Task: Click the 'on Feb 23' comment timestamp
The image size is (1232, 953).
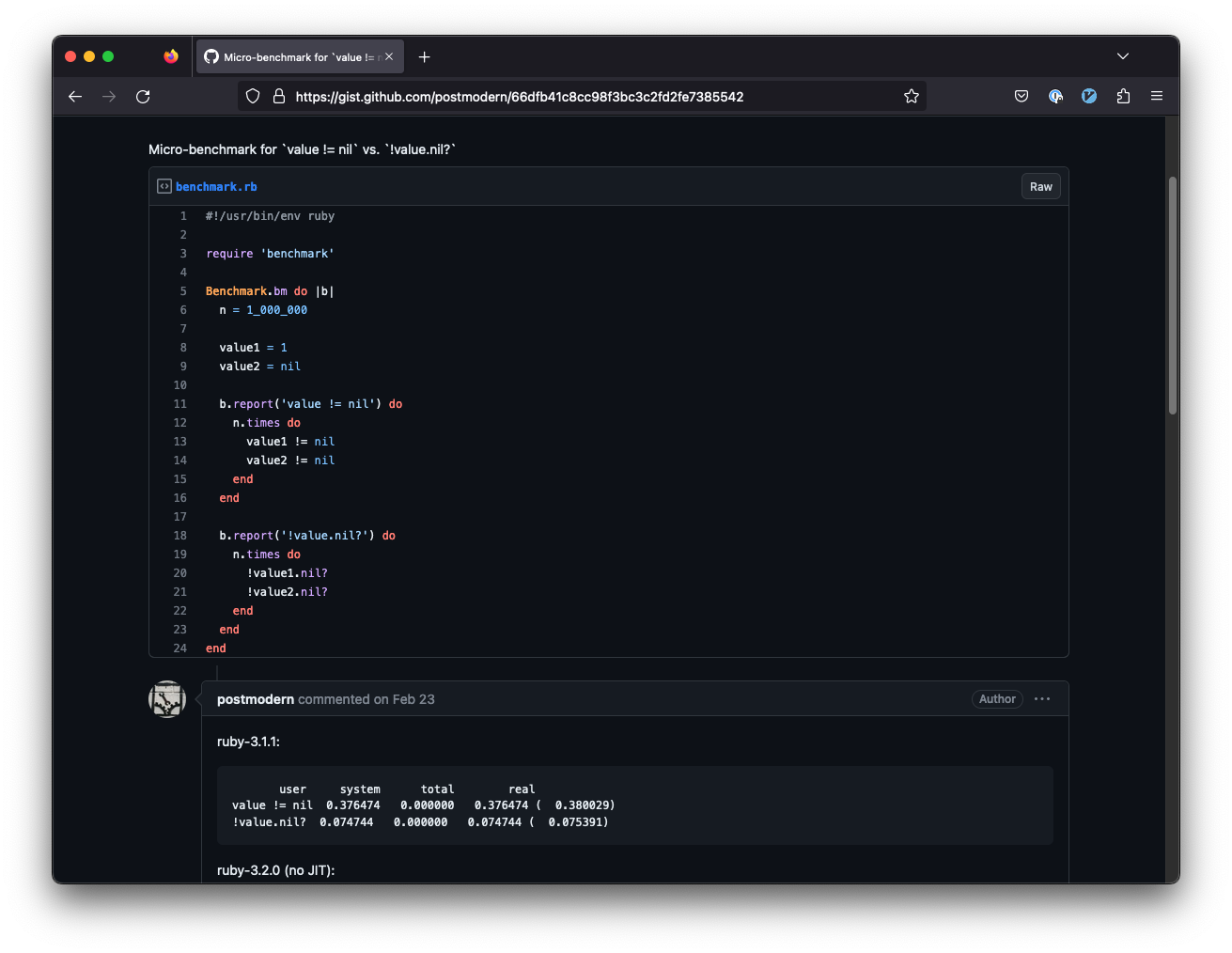Action: pyautogui.click(x=404, y=699)
